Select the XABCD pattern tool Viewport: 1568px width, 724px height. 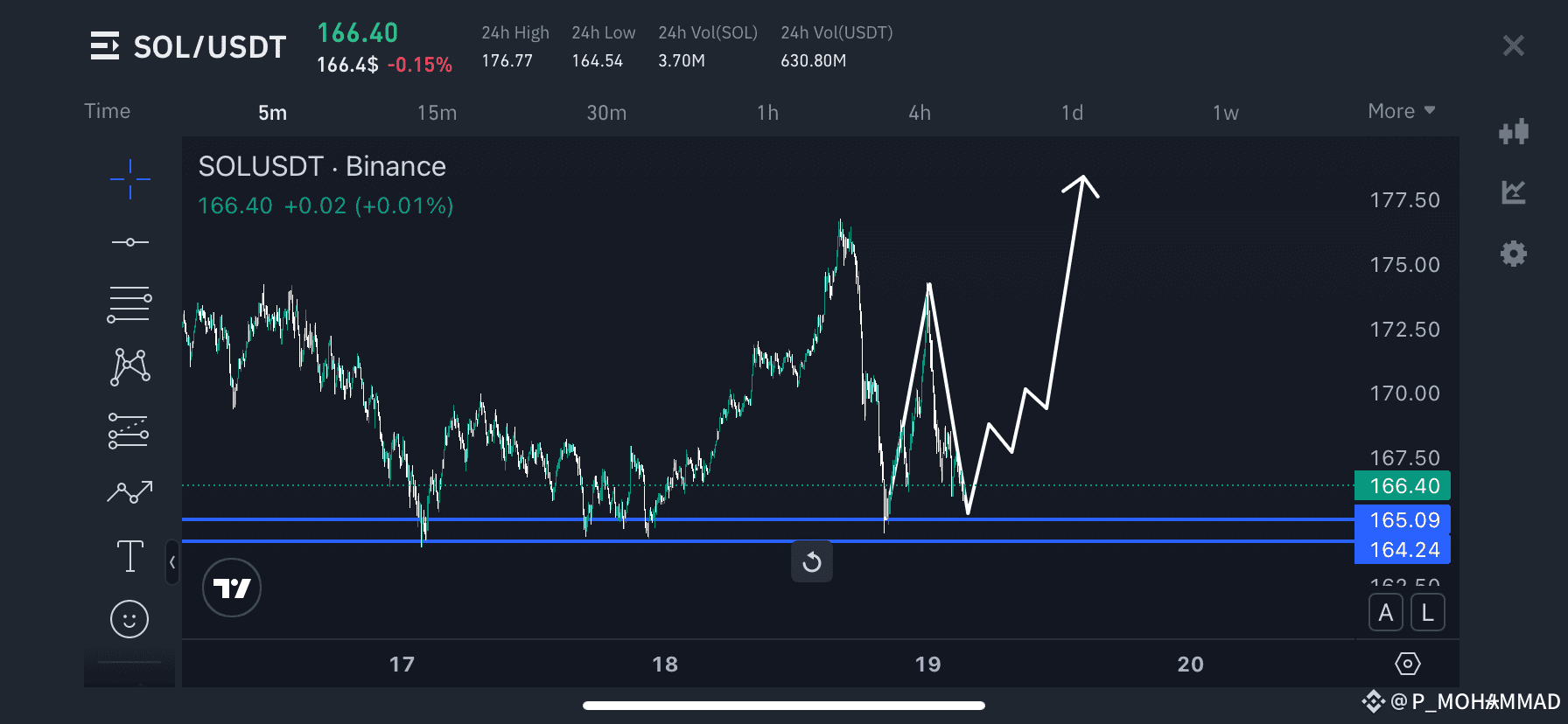[130, 366]
